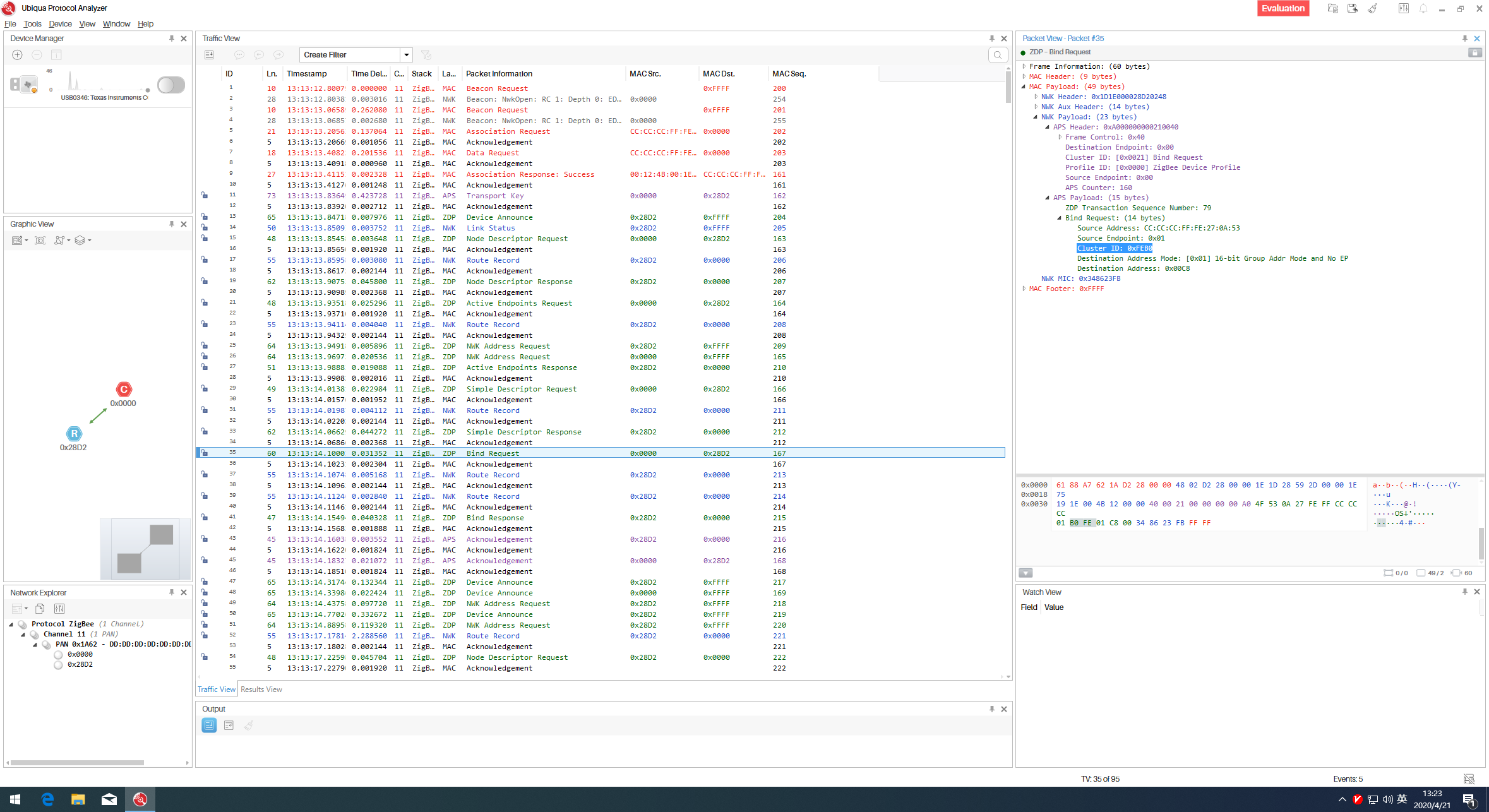Take a snapshot of the Graphic View
Image resolution: width=1489 pixels, height=812 pixels.
pos(40,241)
